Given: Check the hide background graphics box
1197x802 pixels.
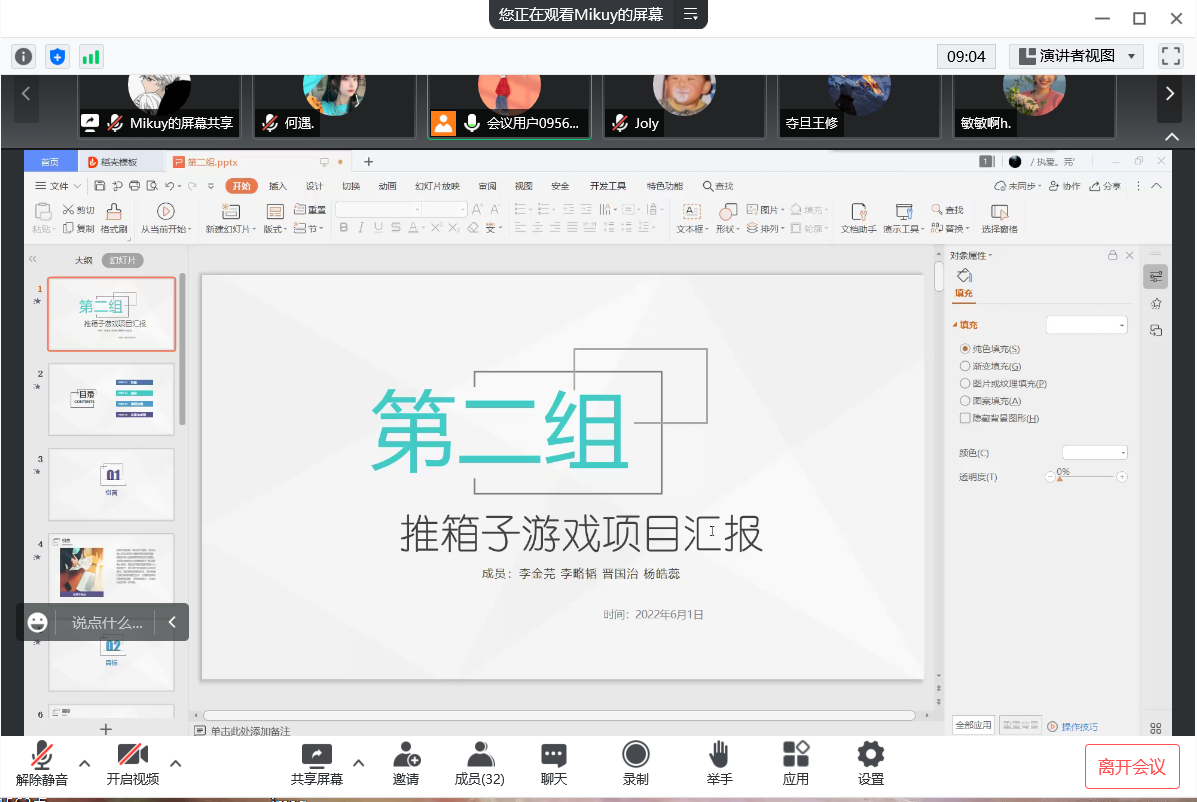Looking at the screenshot, I should [x=965, y=418].
